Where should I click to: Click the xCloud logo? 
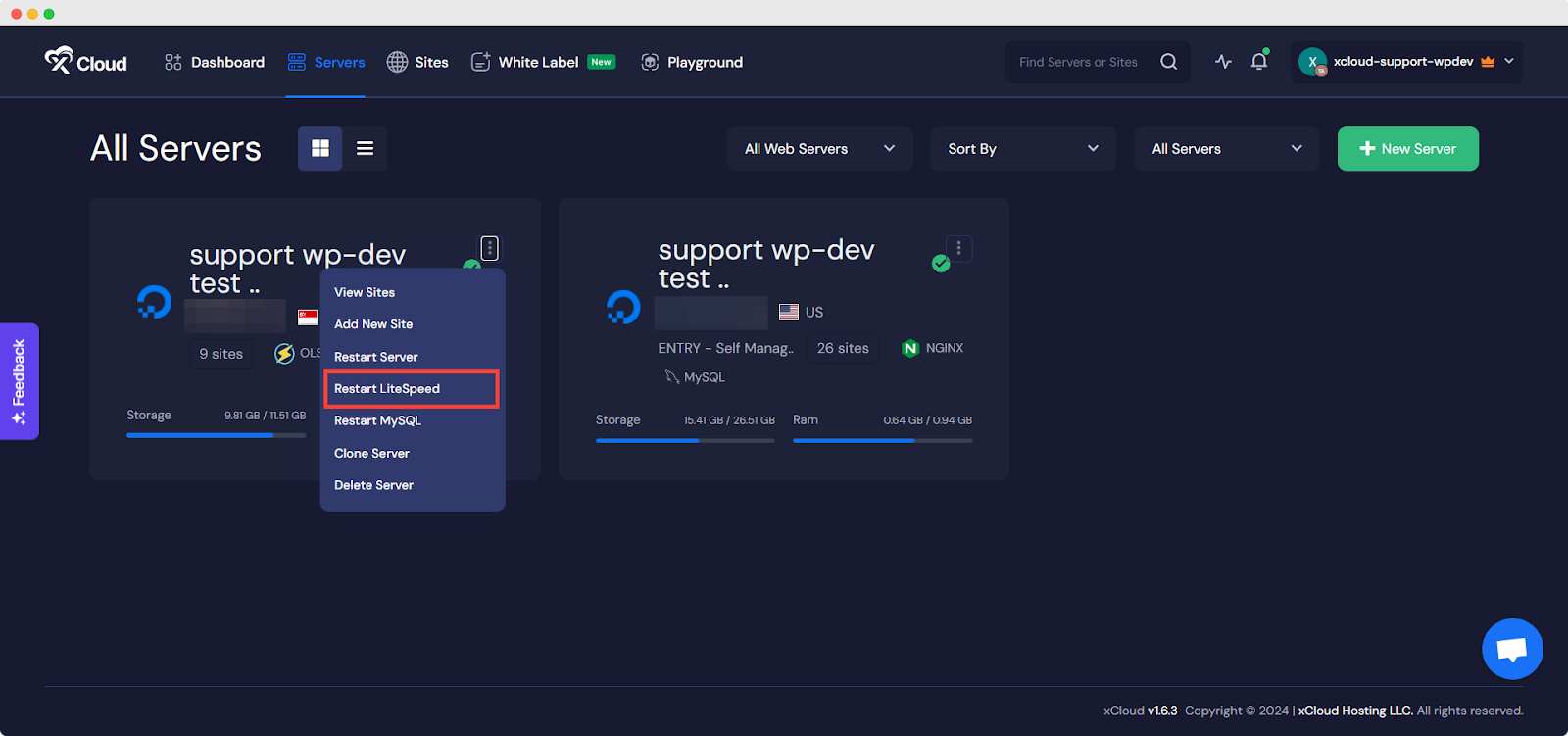point(85,61)
